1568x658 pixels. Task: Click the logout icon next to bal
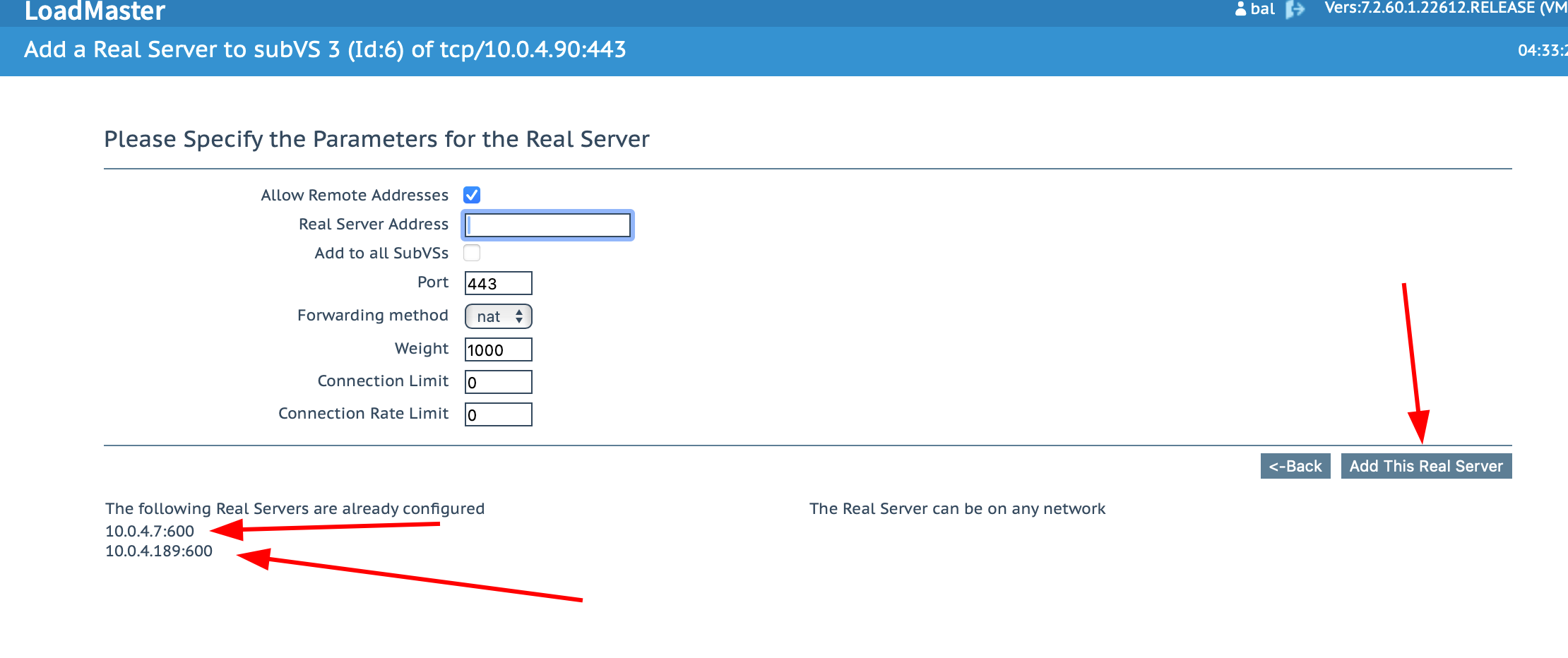coord(1295,9)
